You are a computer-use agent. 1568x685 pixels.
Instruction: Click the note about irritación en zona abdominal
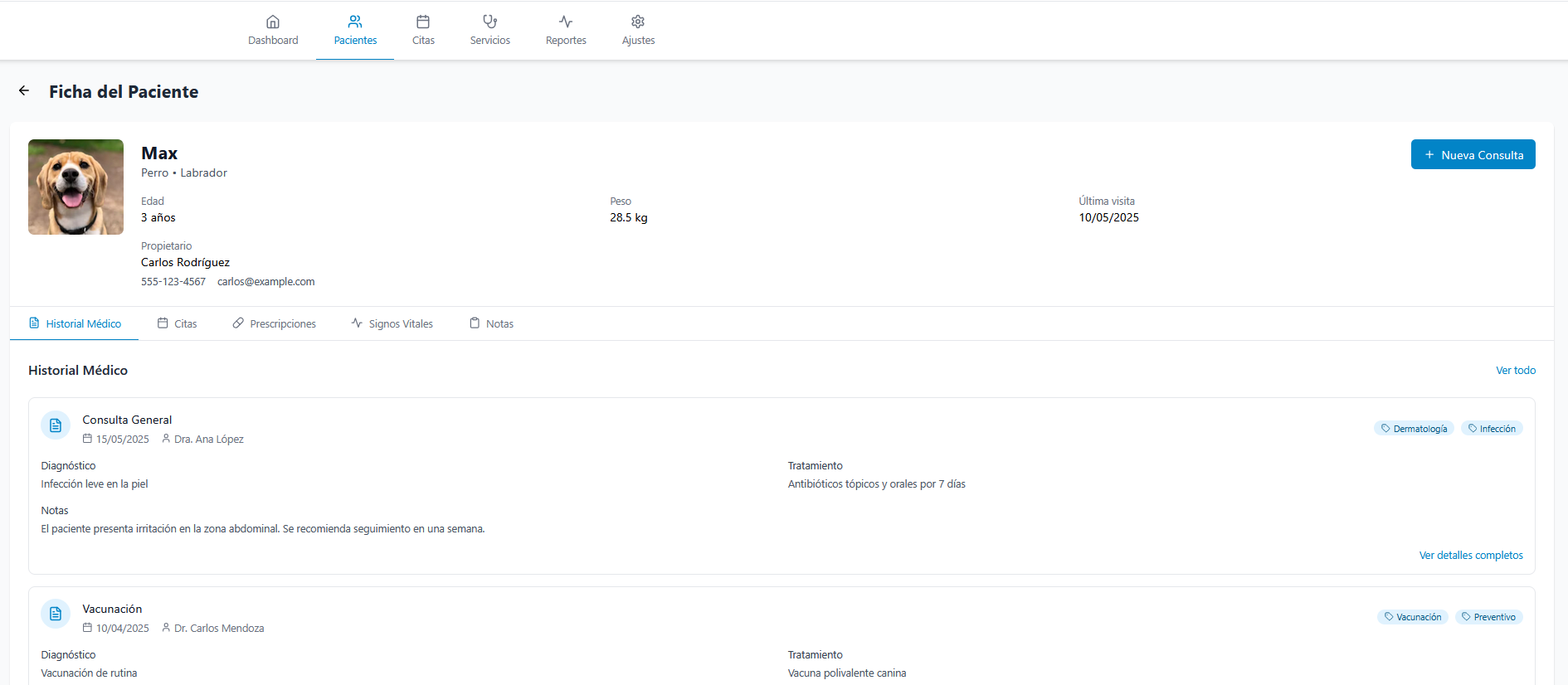(x=263, y=529)
